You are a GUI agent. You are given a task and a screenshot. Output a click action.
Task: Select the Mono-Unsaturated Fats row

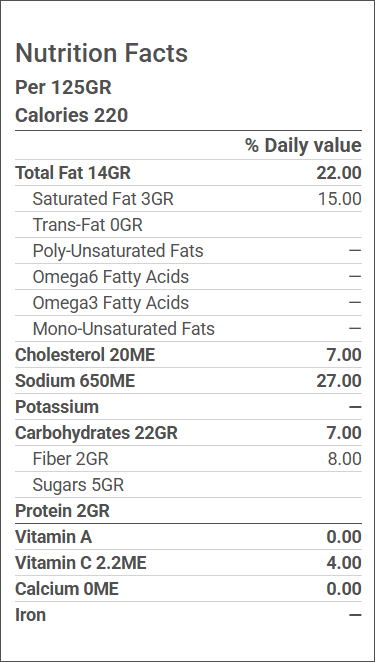point(188,329)
